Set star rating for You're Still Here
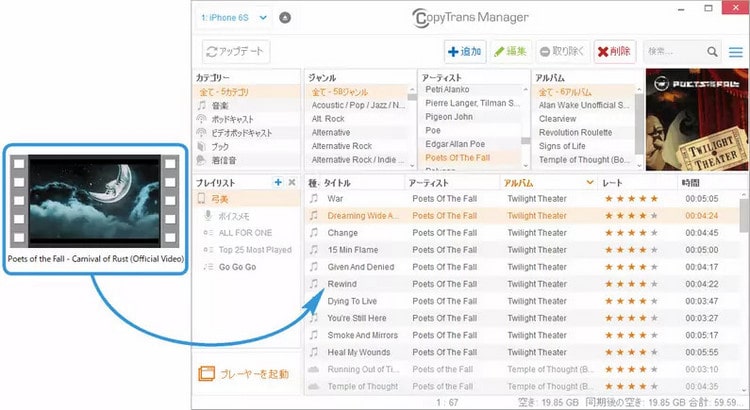This screenshot has width=750, height=410. pyautogui.click(x=631, y=318)
